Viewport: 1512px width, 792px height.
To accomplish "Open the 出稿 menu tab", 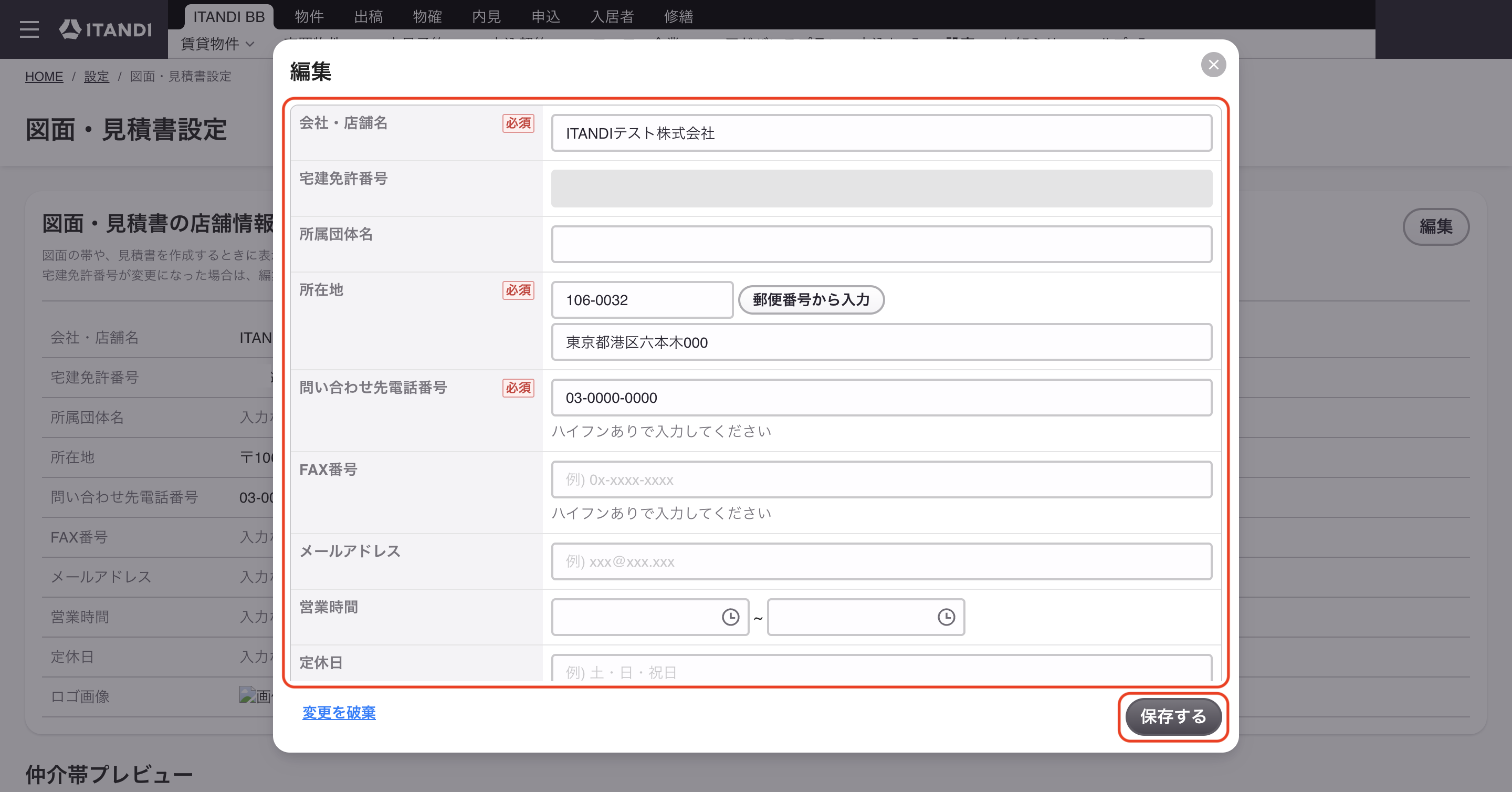I will 369,16.
